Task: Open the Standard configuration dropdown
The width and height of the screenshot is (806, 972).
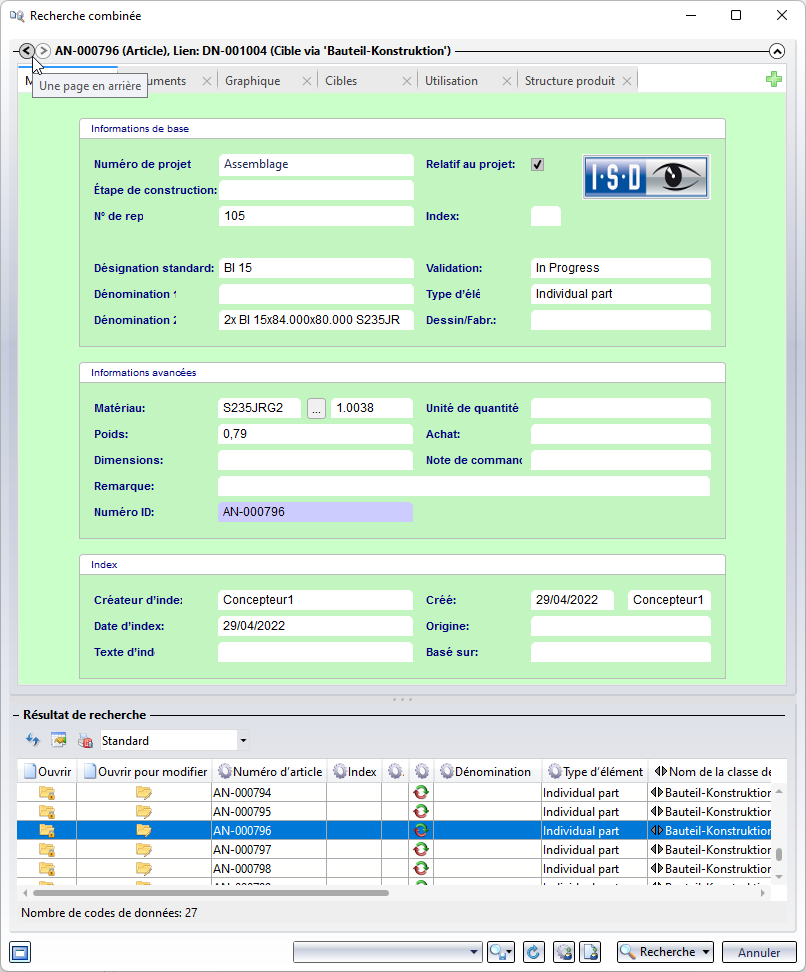Action: tap(243, 741)
